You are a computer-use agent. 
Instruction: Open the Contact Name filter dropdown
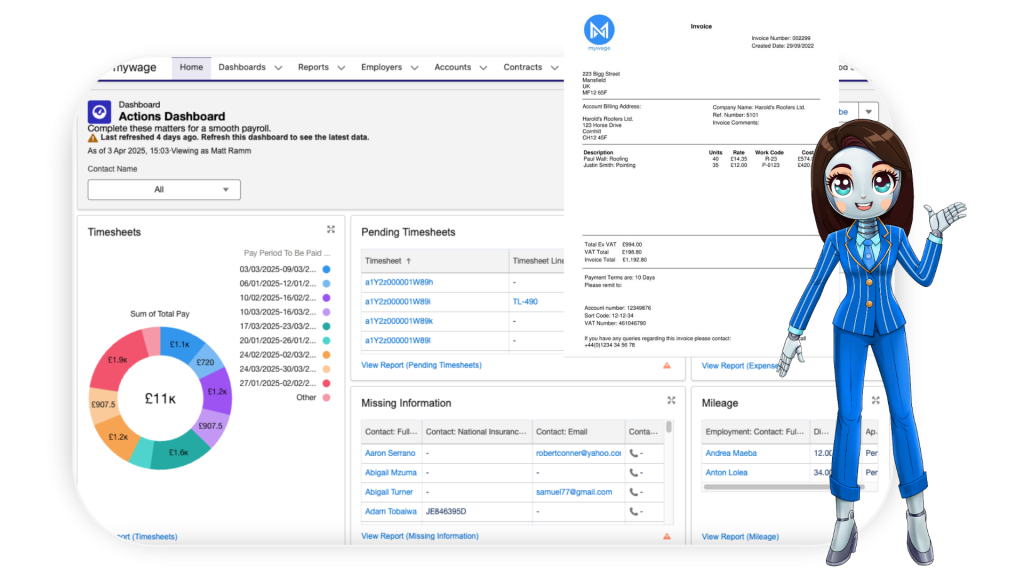click(x=164, y=189)
